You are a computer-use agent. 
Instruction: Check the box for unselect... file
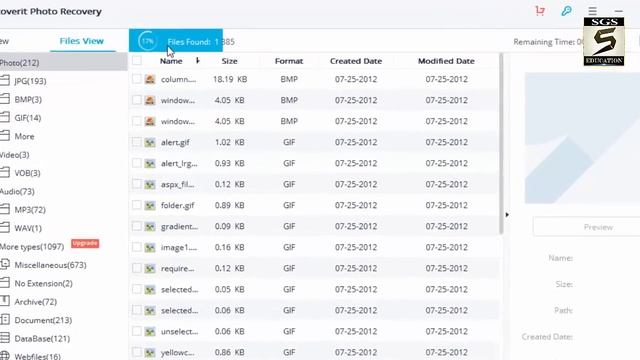coord(137,331)
